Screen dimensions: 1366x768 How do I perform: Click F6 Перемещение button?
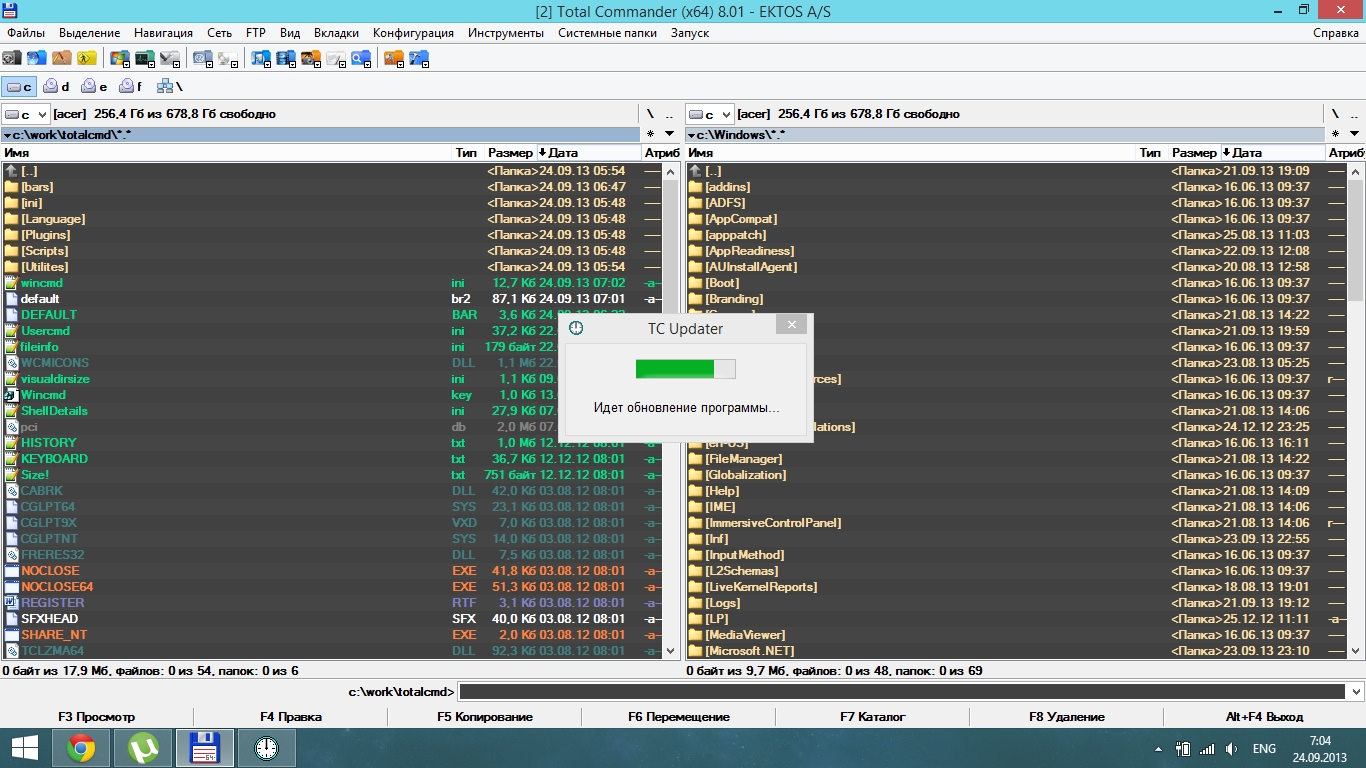pyautogui.click(x=679, y=717)
